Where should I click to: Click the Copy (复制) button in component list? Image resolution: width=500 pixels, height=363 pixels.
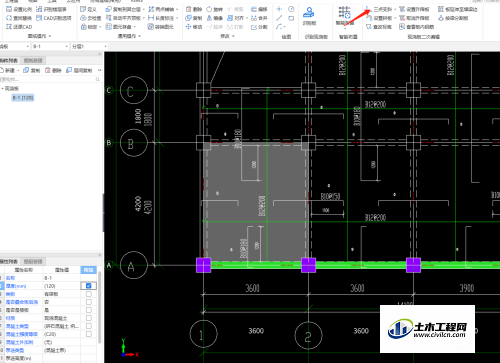point(32,70)
